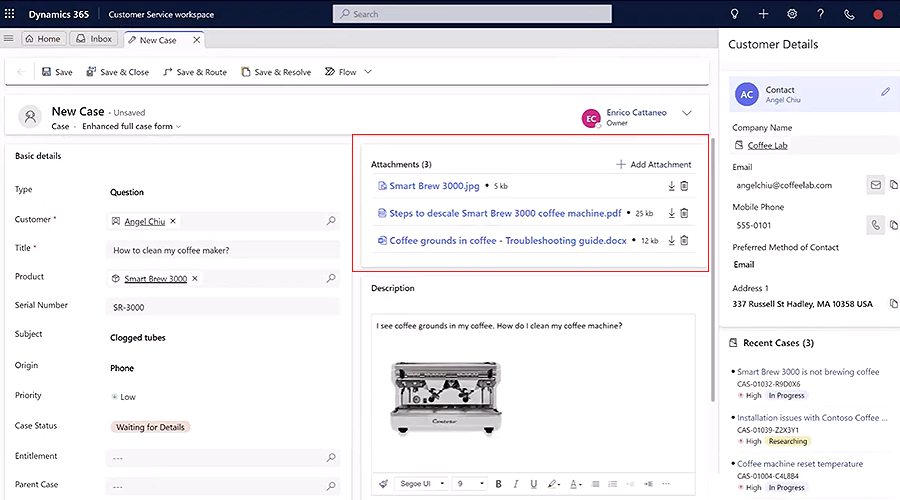Open the font color picker

pyautogui.click(x=575, y=484)
